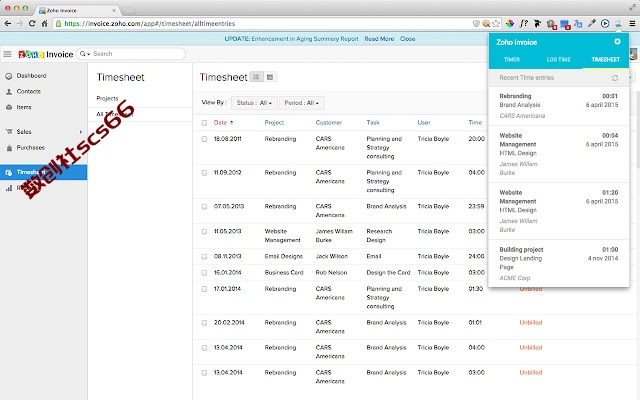Click the search magnifier dropdown icon

click(84, 54)
